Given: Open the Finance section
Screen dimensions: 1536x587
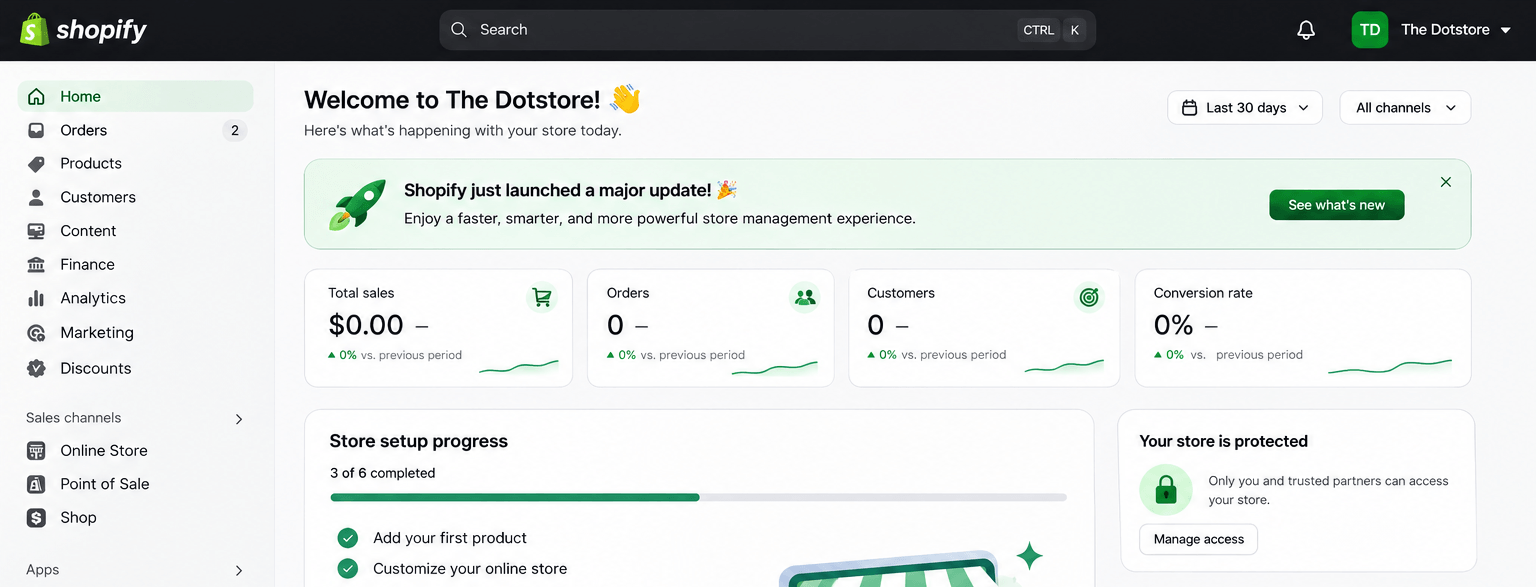Looking at the screenshot, I should tap(136, 265).
